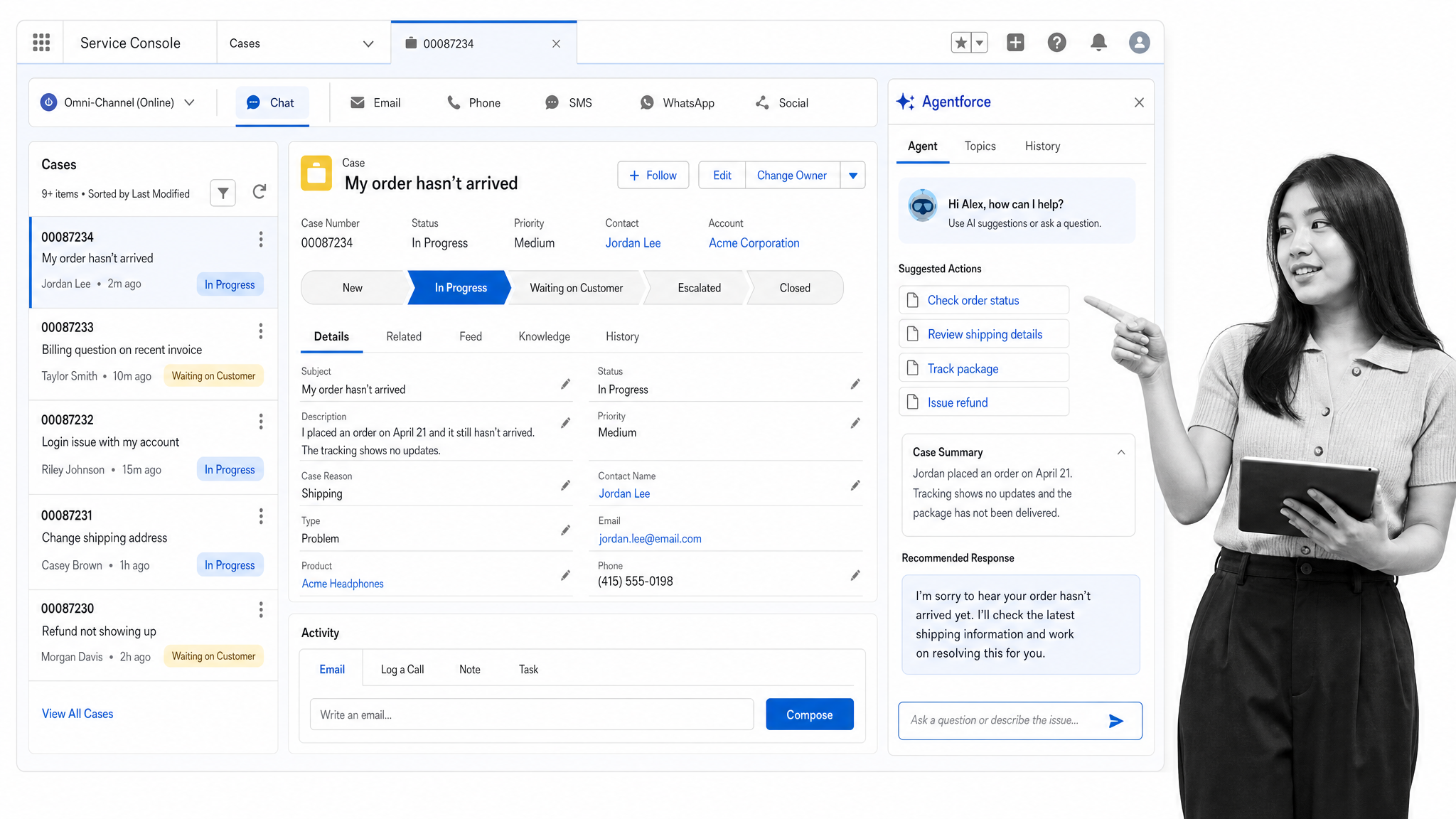Switch to the Knowledge tab
Image resolution: width=1456 pixels, height=819 pixels.
coord(544,336)
